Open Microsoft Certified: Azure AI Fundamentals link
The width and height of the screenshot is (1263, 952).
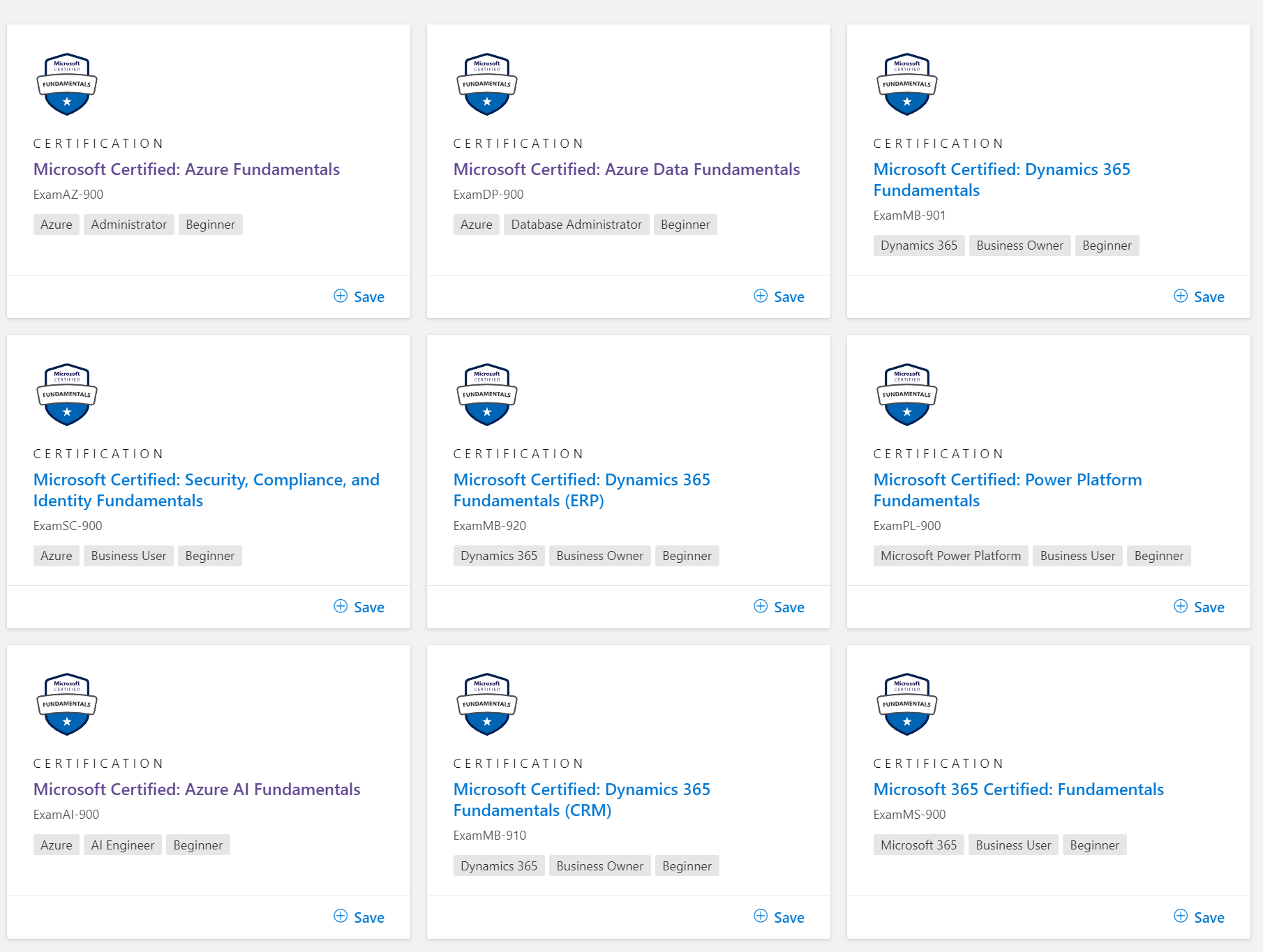coord(197,789)
